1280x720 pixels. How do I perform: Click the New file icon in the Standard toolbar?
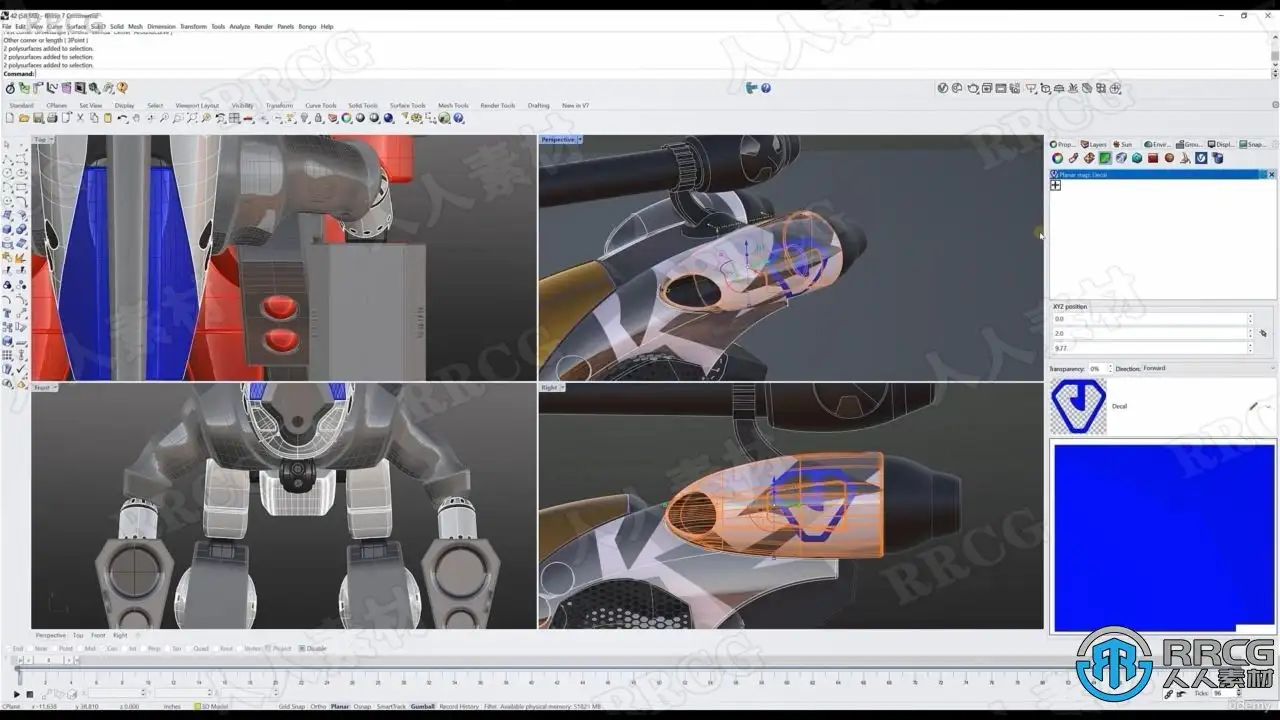(10, 118)
